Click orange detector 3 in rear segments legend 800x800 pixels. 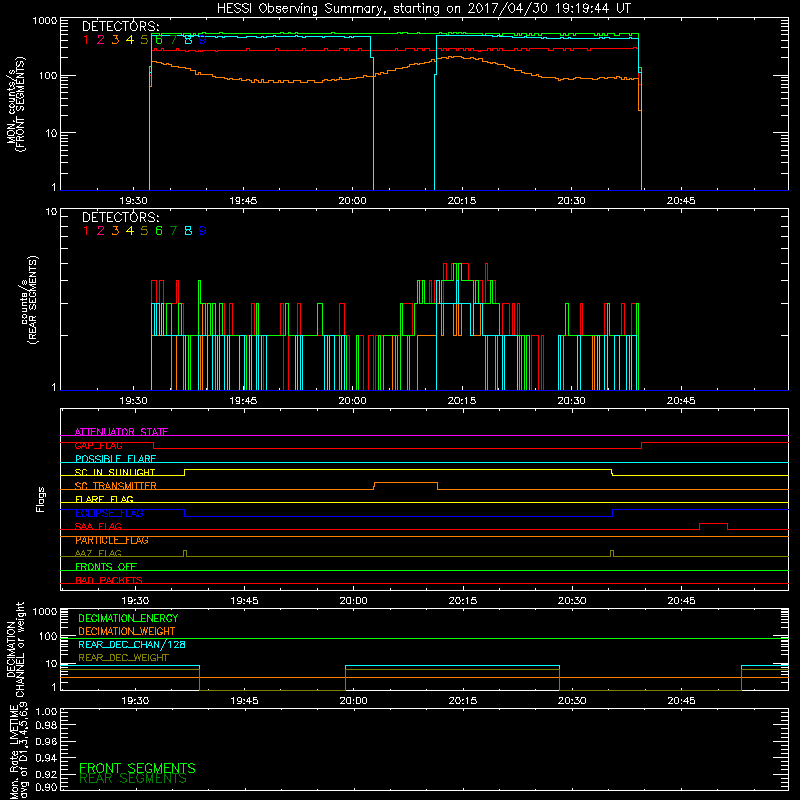tap(115, 231)
